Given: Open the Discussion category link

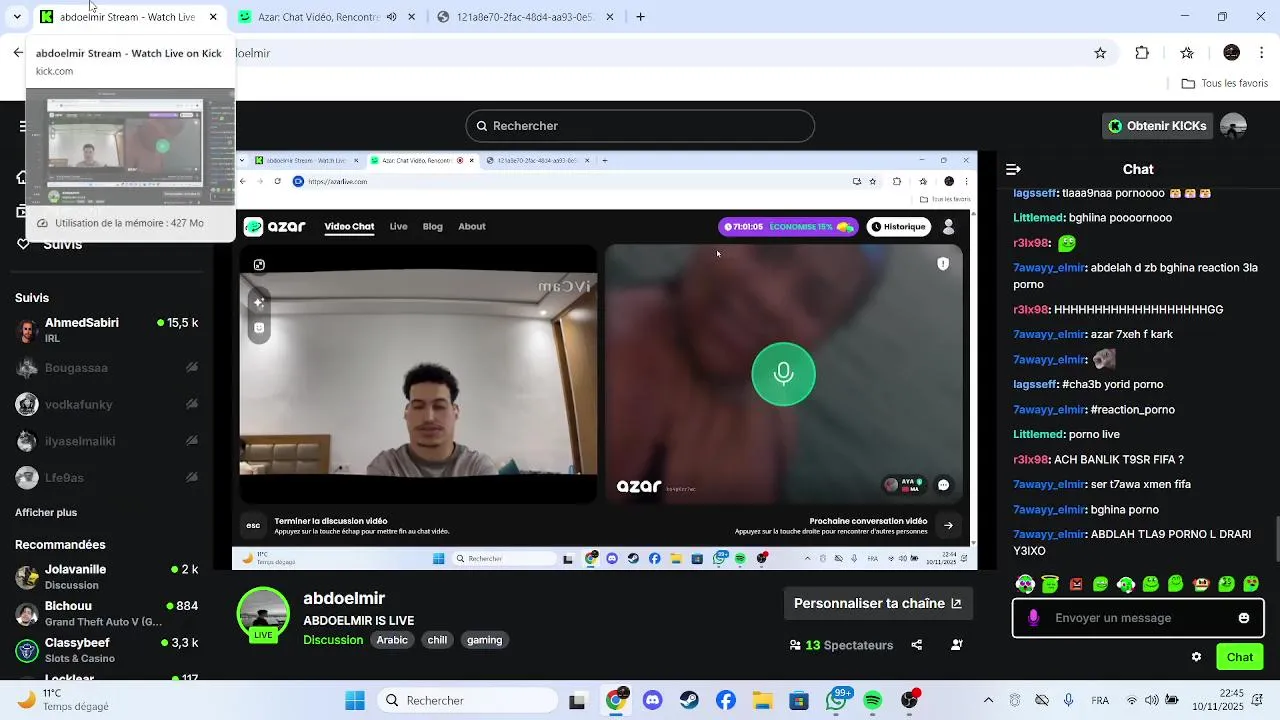Looking at the screenshot, I should [x=333, y=640].
